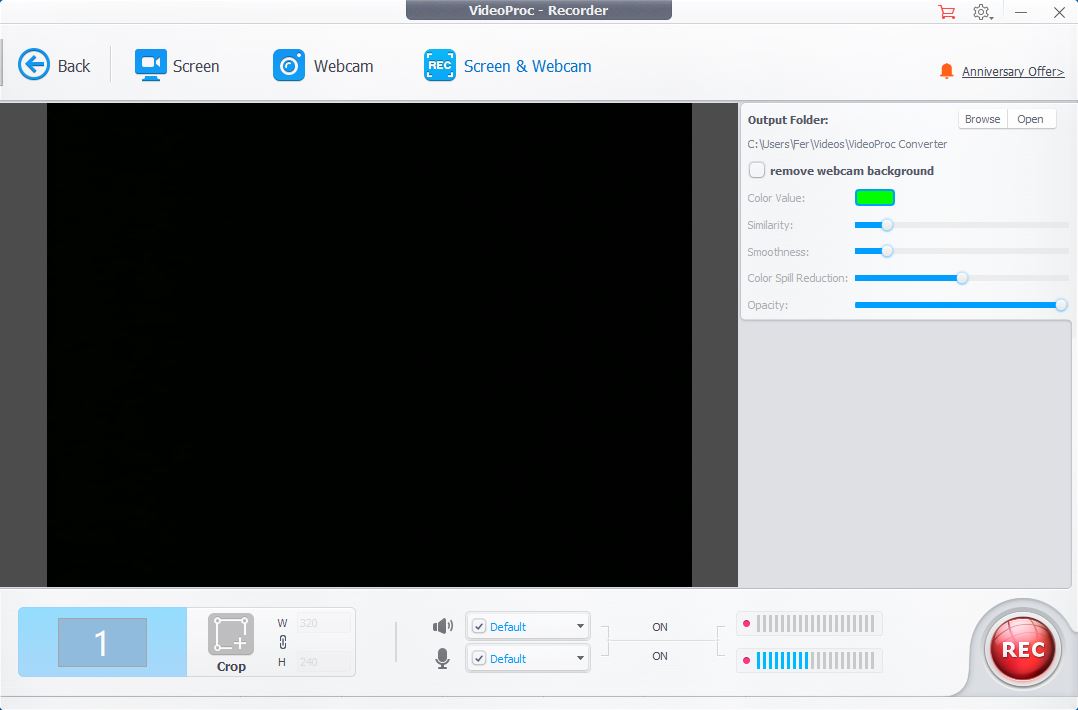Close the VideoProc Recorder window
This screenshot has width=1078, height=710.
pos(1059,12)
